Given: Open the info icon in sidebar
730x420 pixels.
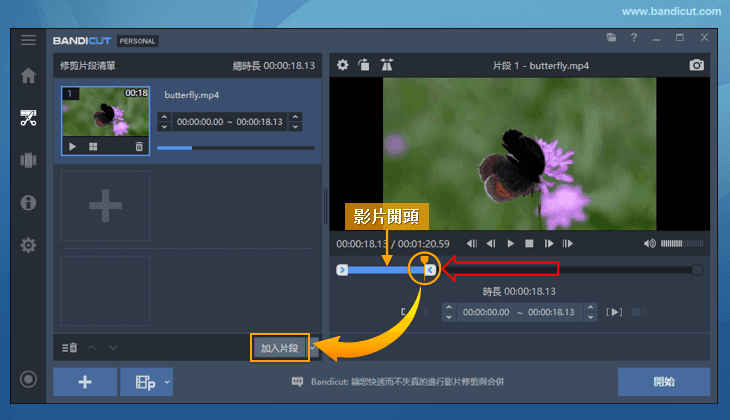Looking at the screenshot, I should click(x=28, y=202).
